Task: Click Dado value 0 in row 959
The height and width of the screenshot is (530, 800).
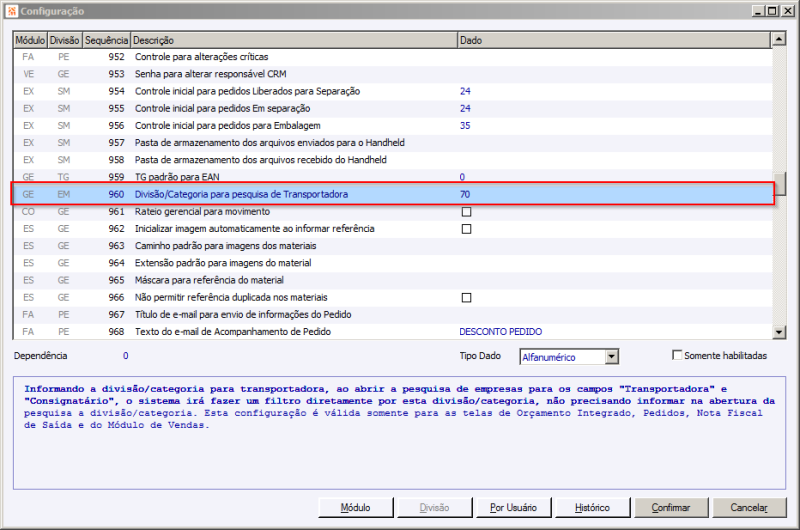Action: 462,177
